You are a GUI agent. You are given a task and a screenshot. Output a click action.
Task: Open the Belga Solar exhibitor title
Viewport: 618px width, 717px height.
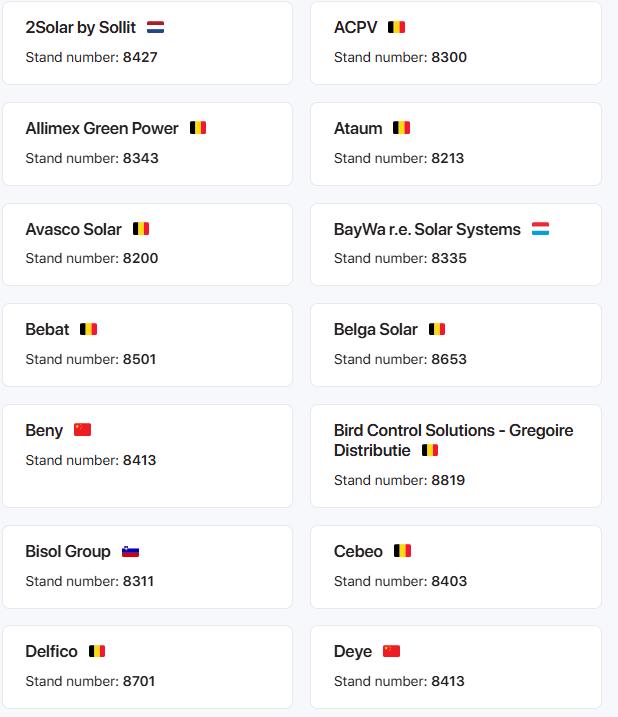click(376, 329)
